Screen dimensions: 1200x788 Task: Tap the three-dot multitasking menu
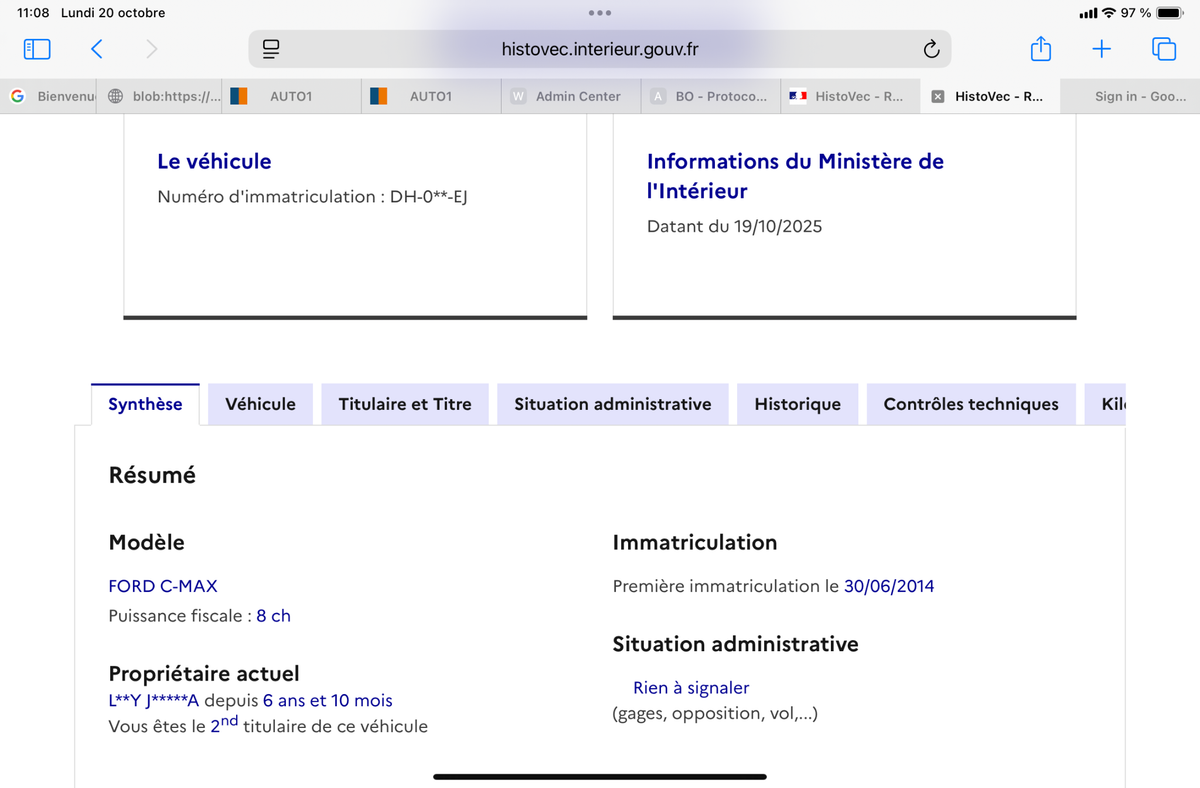(x=600, y=13)
